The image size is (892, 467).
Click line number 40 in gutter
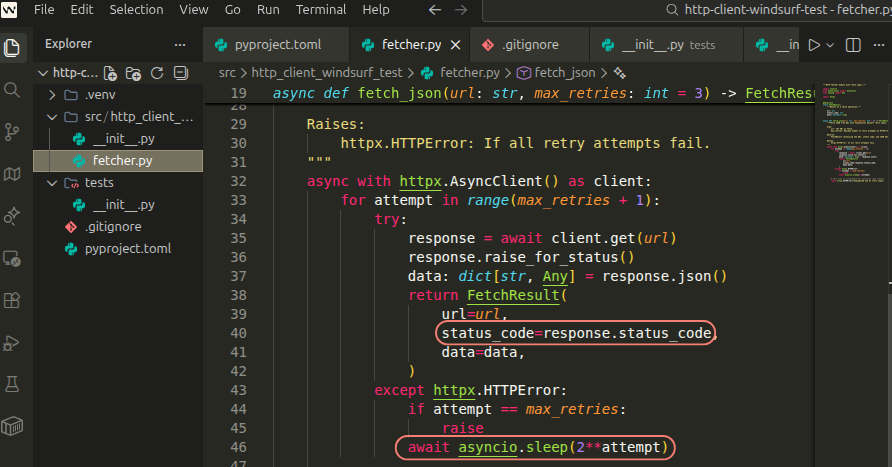pyautogui.click(x=239, y=333)
